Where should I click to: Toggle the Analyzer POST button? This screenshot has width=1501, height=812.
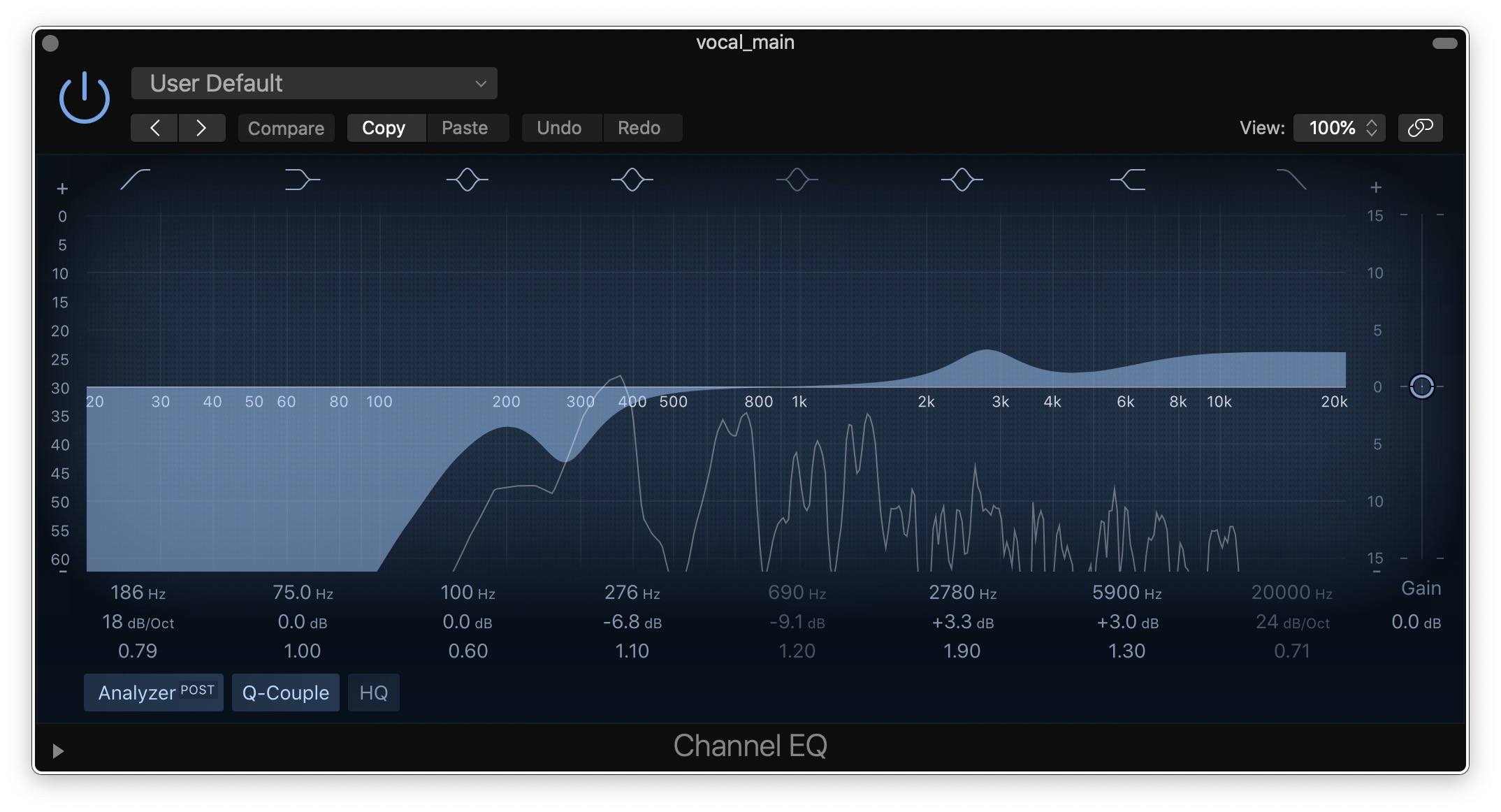click(x=154, y=693)
